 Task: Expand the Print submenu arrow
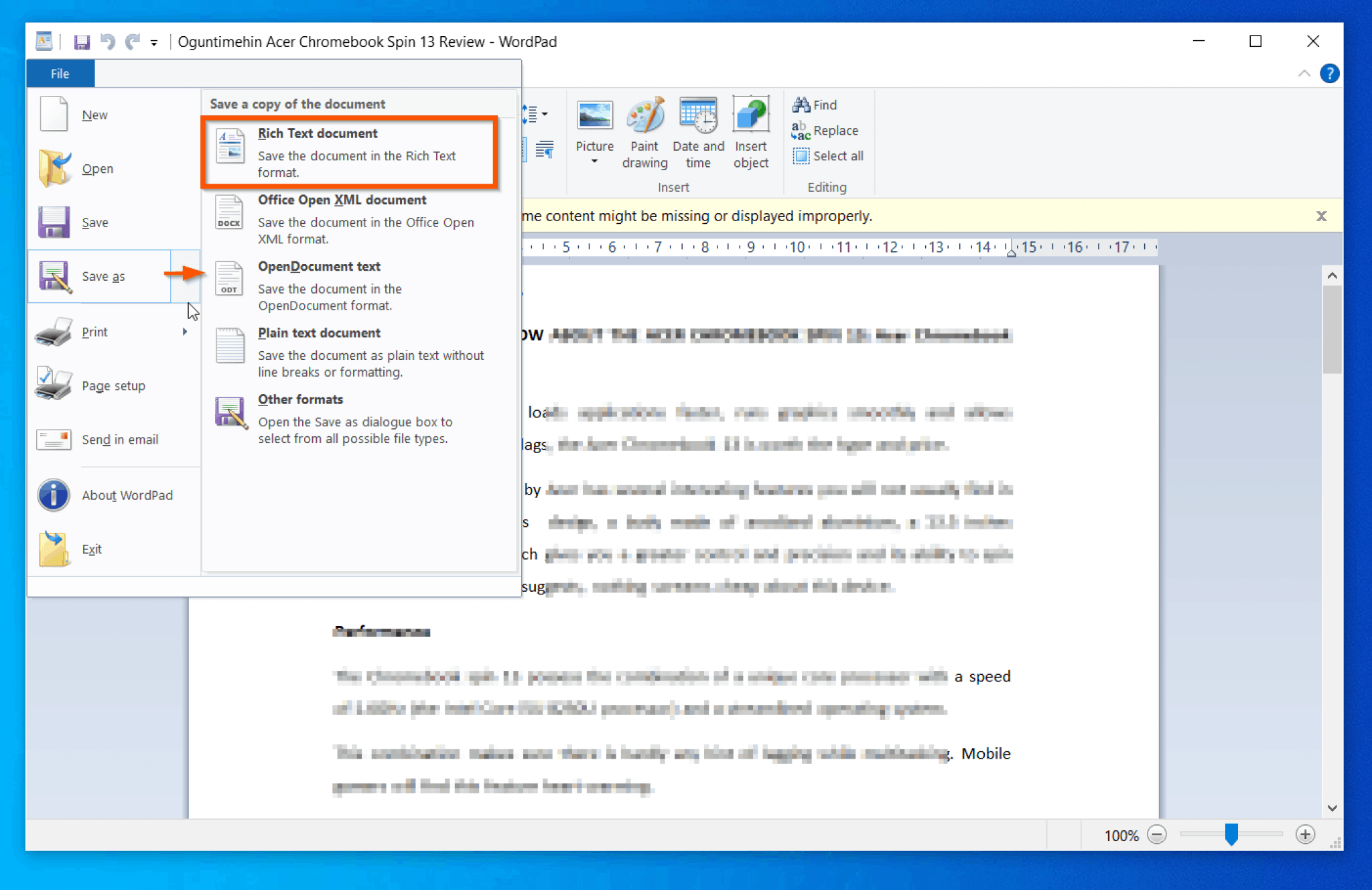click(186, 331)
